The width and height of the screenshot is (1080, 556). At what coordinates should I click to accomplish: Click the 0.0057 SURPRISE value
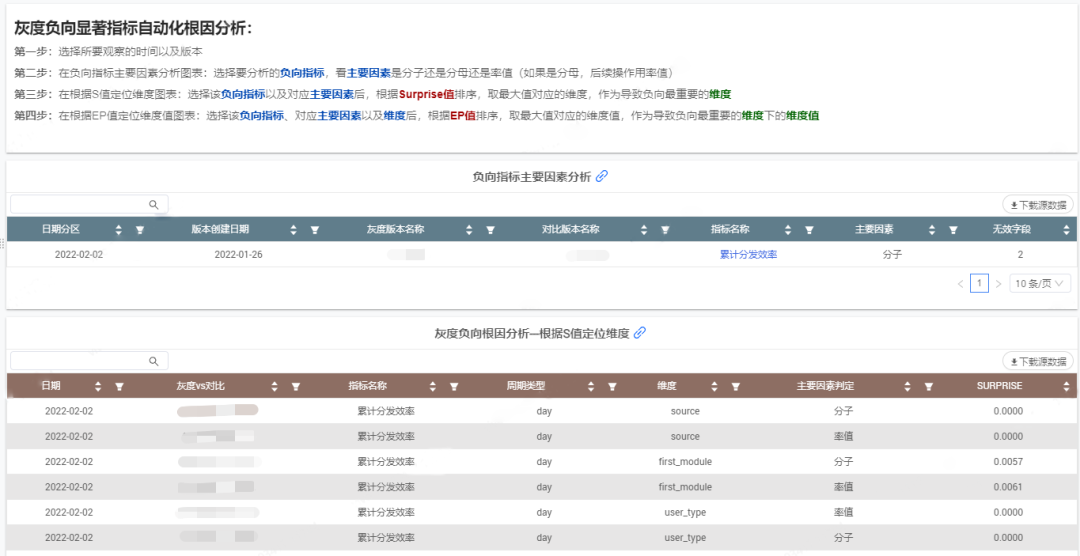(1008, 462)
